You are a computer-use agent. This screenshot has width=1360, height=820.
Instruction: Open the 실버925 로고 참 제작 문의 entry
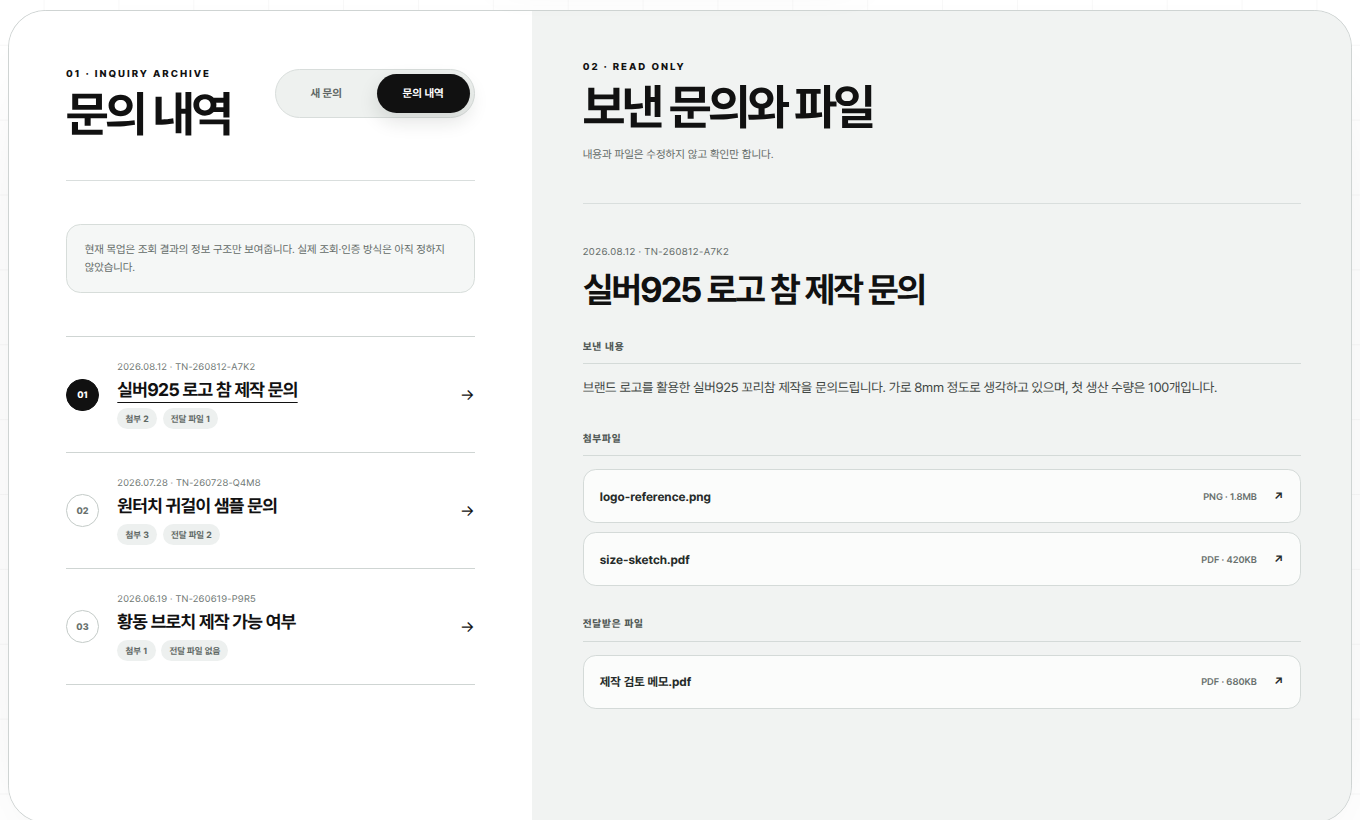coord(270,395)
